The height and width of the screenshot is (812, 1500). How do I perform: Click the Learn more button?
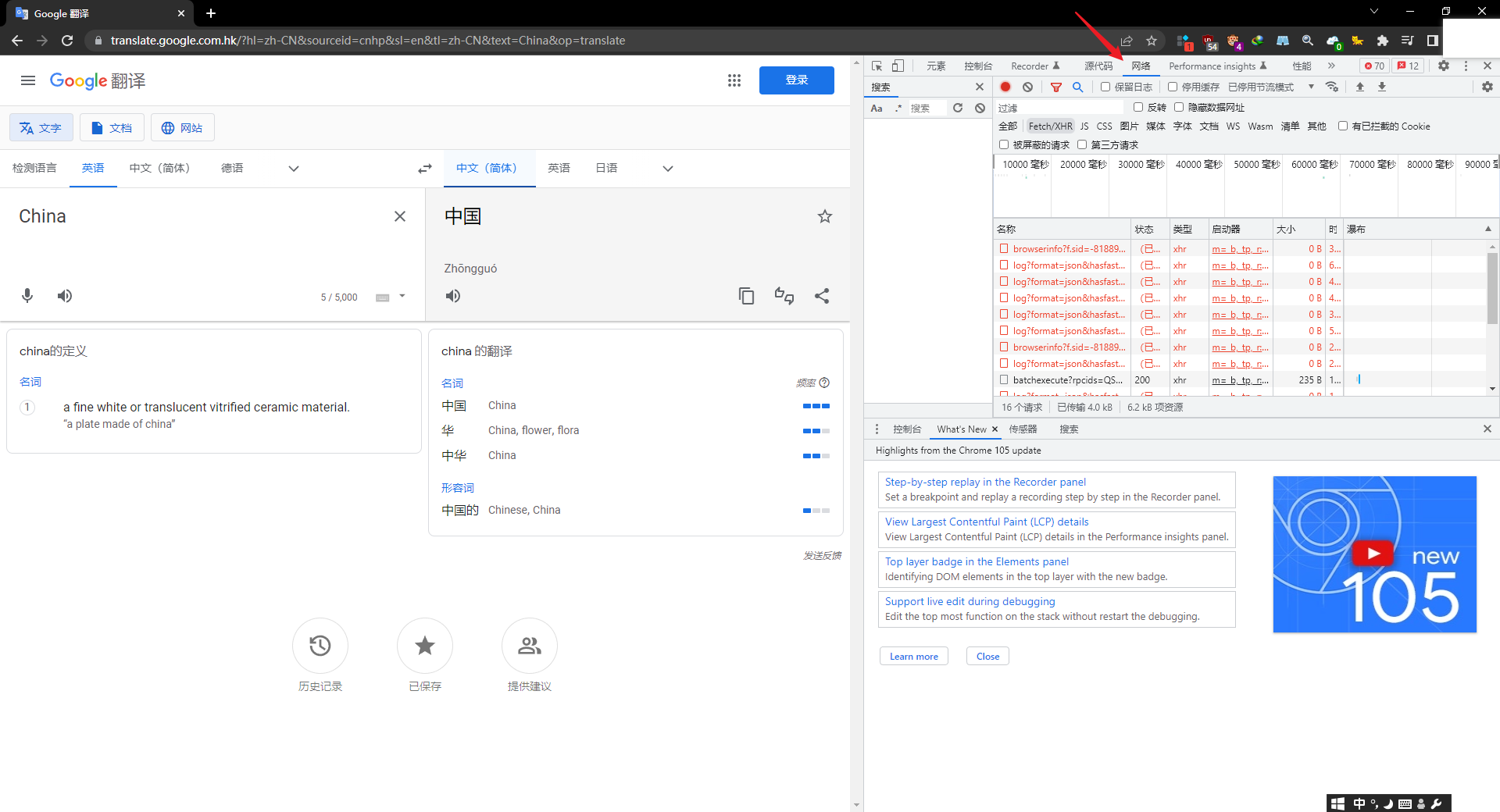[913, 657]
